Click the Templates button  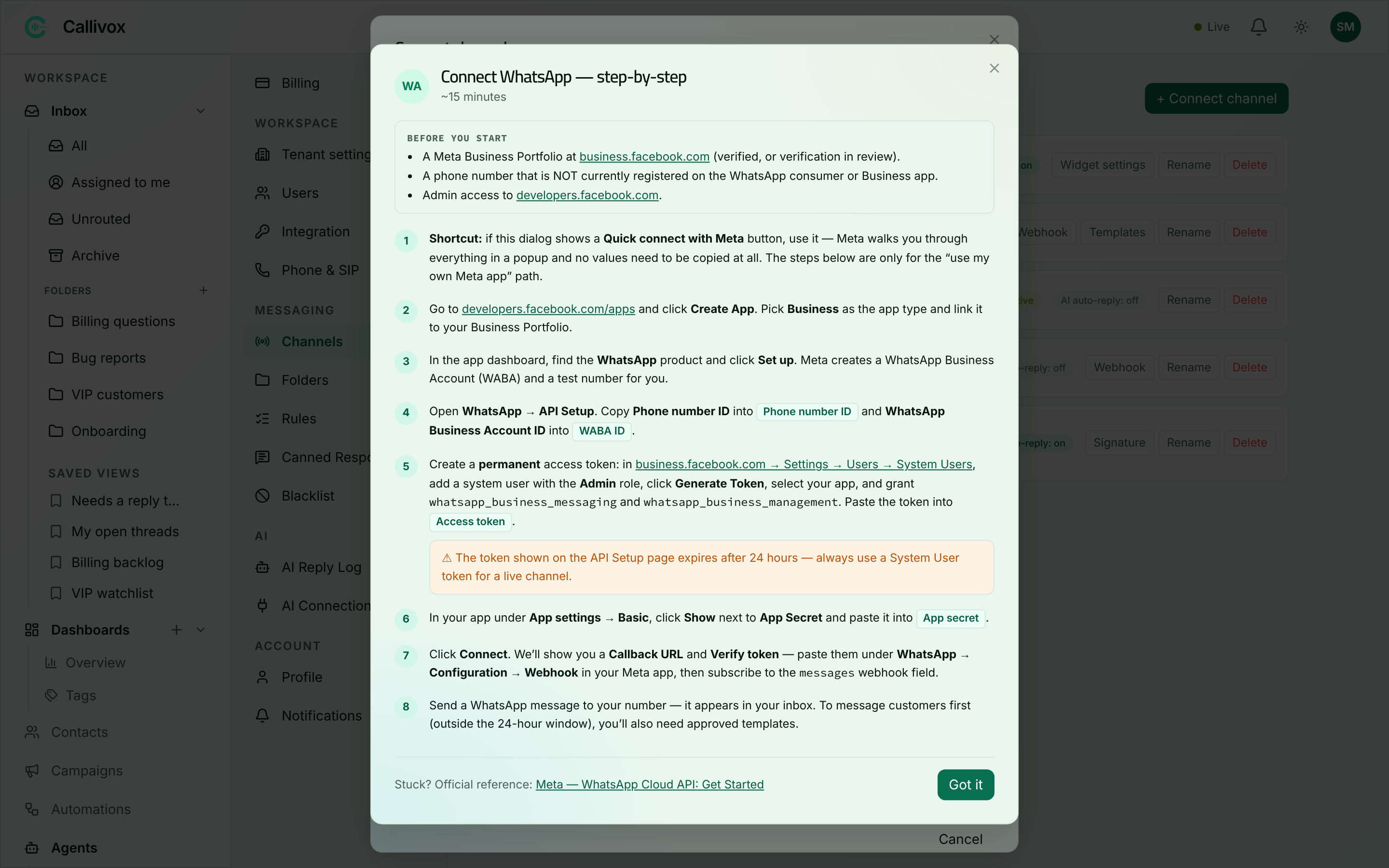[x=1117, y=232]
